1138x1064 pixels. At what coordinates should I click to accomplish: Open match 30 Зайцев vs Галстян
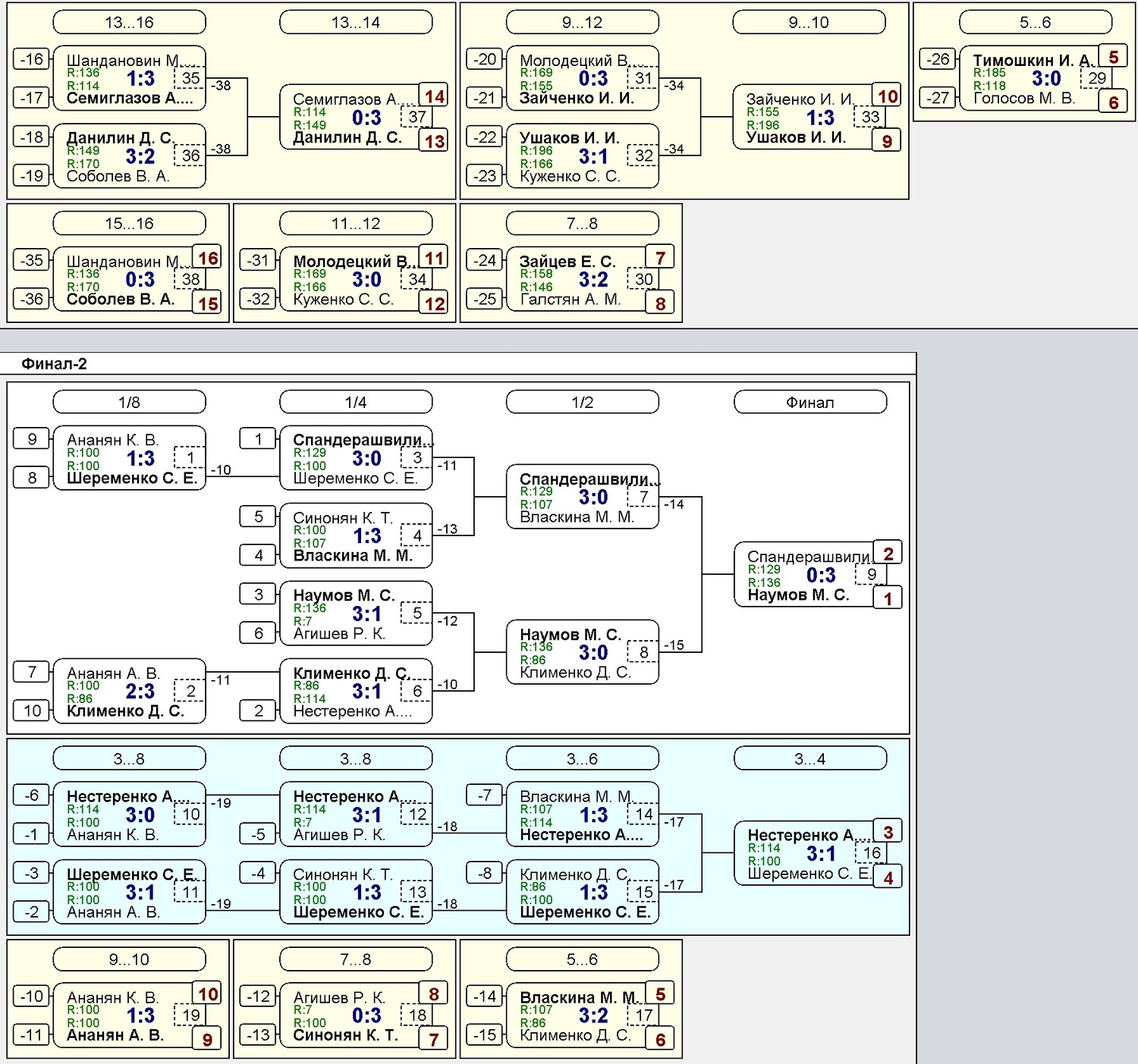click(x=582, y=280)
